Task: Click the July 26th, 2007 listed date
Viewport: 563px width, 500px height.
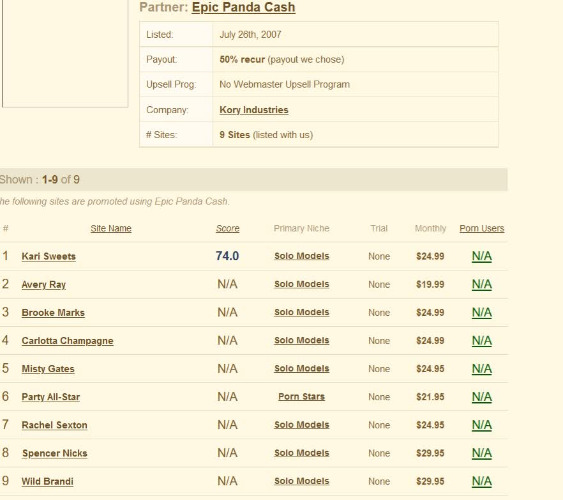Action: (250, 34)
